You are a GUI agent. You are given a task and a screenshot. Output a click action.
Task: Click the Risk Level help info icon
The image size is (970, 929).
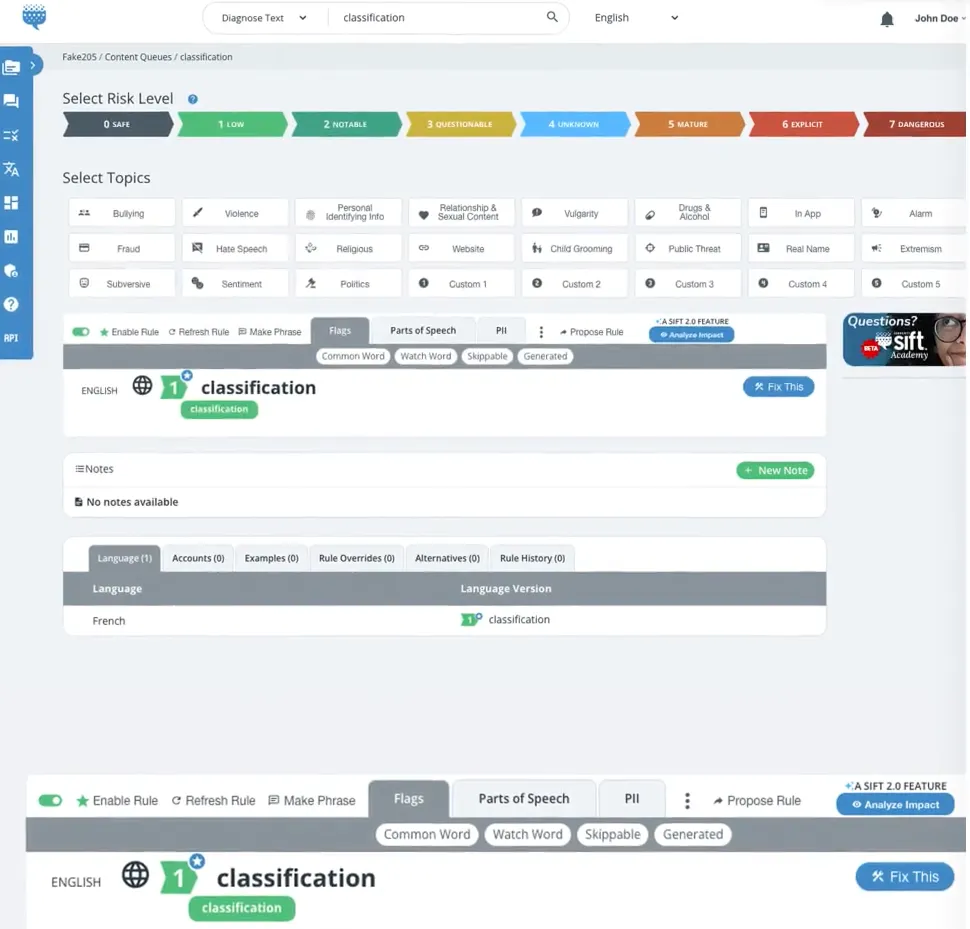(193, 99)
